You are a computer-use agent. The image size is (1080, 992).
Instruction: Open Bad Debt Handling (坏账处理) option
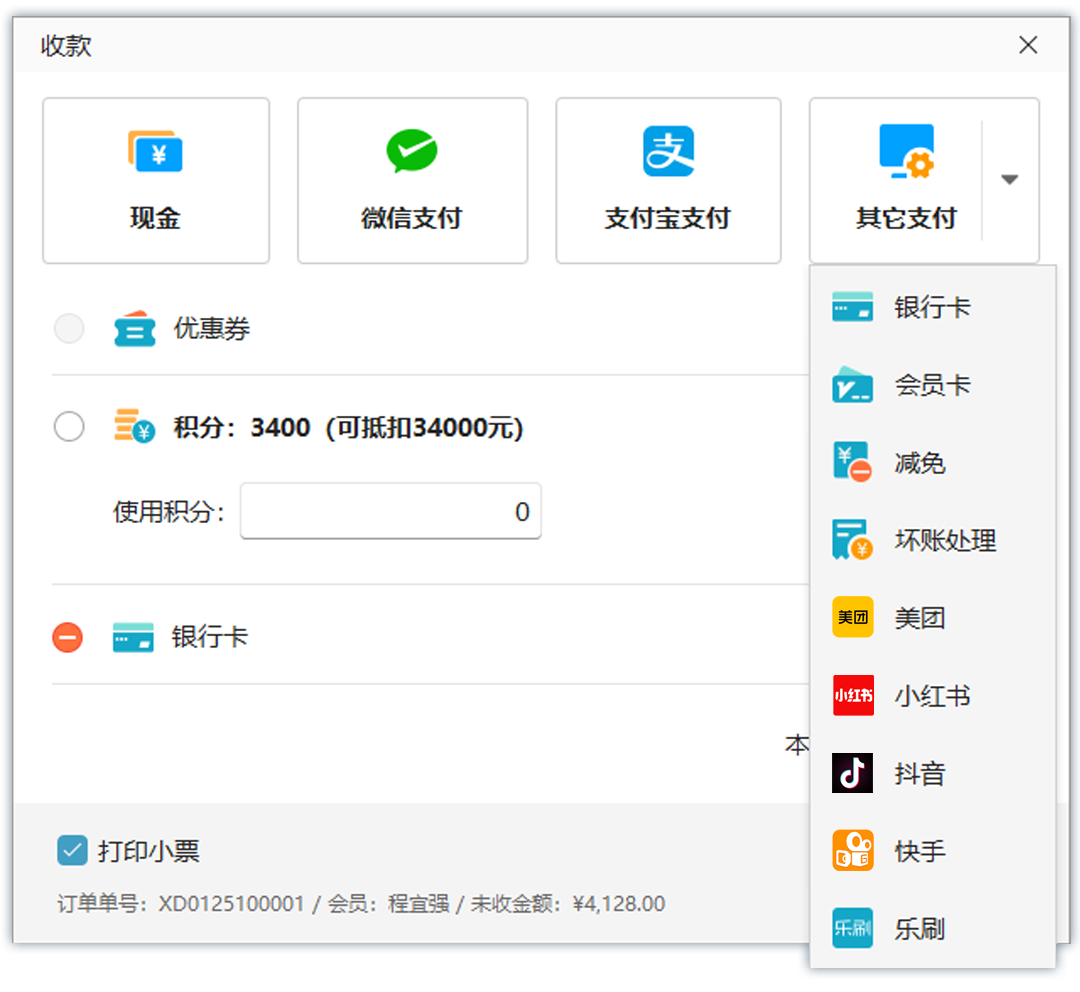point(944,541)
